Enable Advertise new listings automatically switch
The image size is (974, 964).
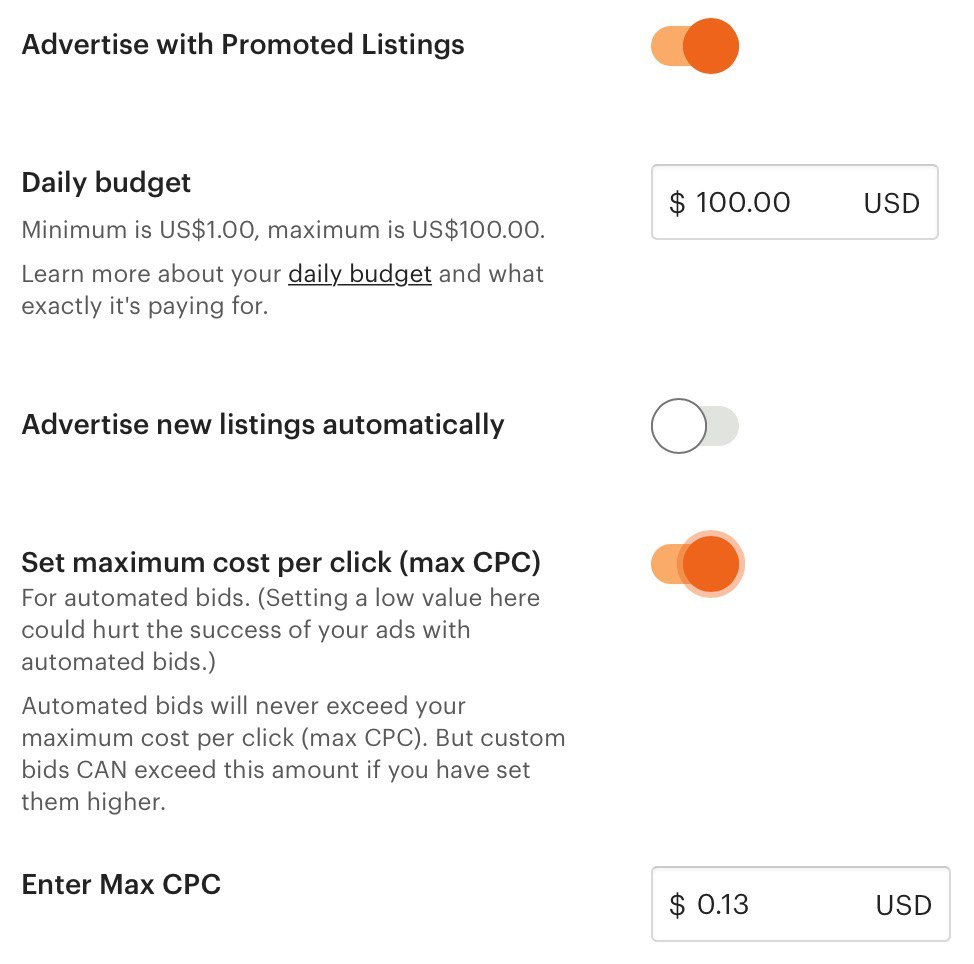(x=694, y=426)
